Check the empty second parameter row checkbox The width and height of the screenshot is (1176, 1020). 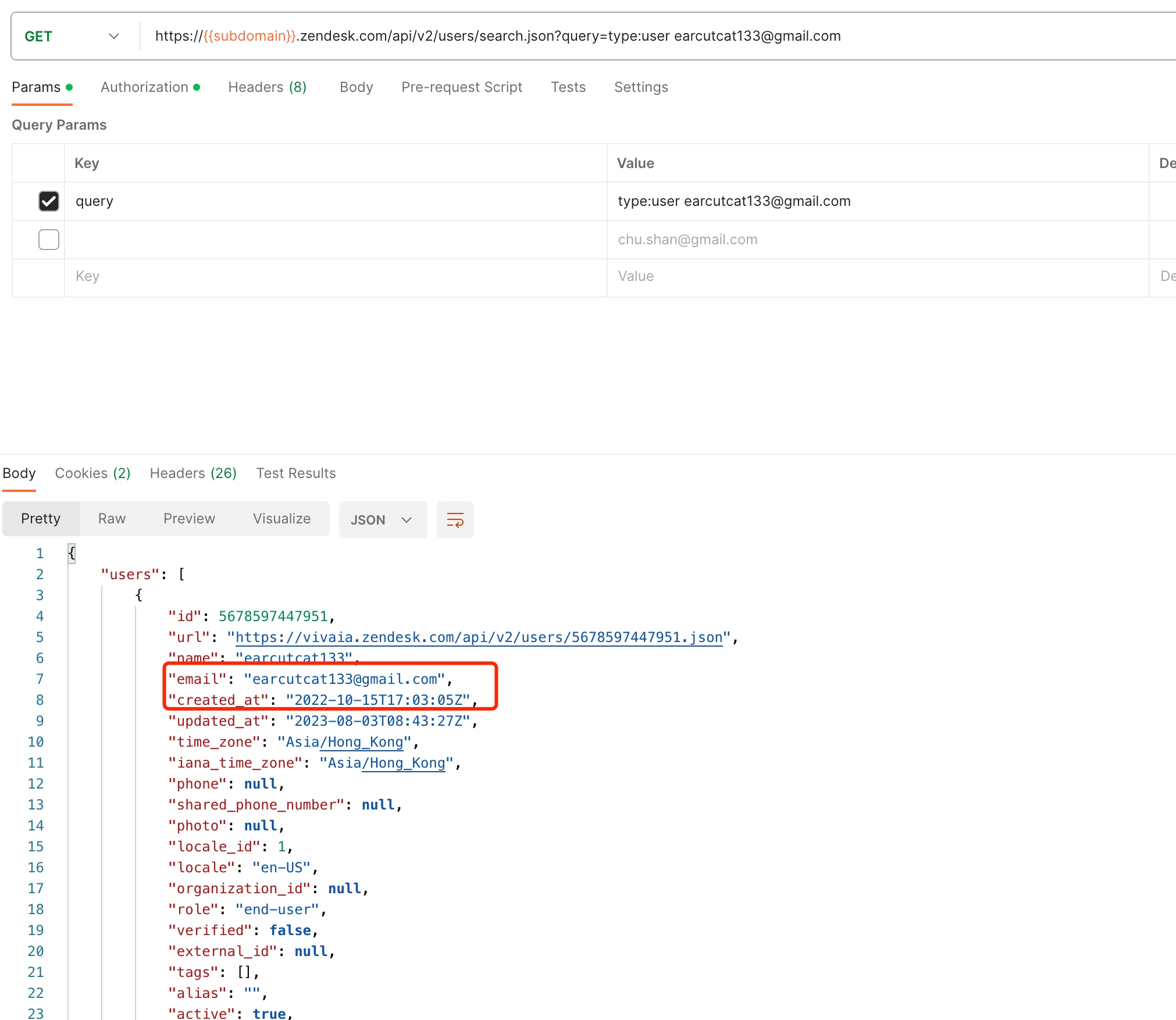pyautogui.click(x=49, y=240)
